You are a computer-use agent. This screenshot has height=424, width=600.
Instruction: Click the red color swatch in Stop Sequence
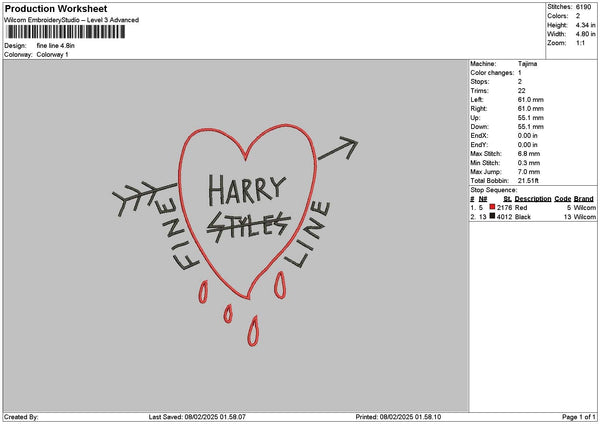tap(492, 207)
